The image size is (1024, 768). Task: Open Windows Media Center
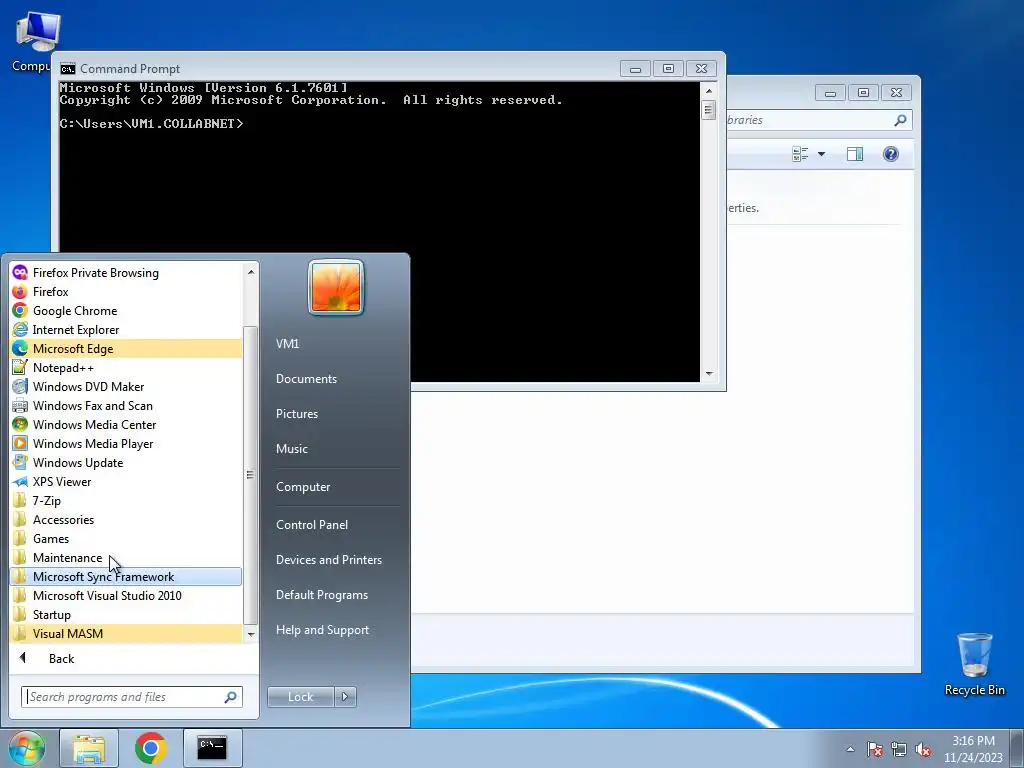click(x=126, y=424)
